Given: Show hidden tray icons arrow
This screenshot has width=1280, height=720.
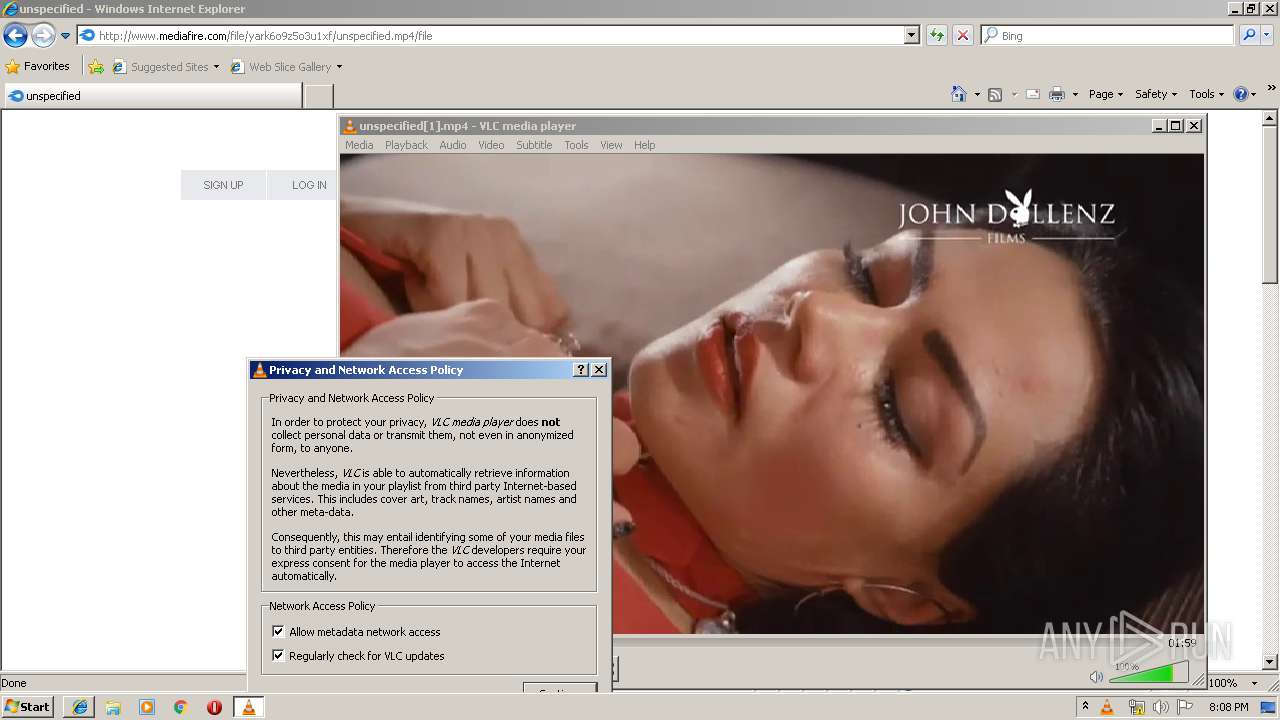Looking at the screenshot, I should pyautogui.click(x=1085, y=707).
